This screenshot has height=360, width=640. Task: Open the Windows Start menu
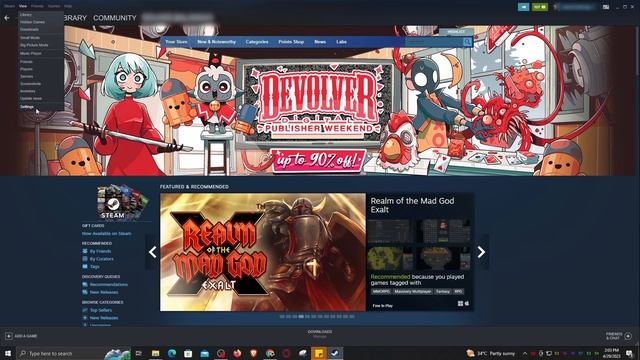click(8, 353)
